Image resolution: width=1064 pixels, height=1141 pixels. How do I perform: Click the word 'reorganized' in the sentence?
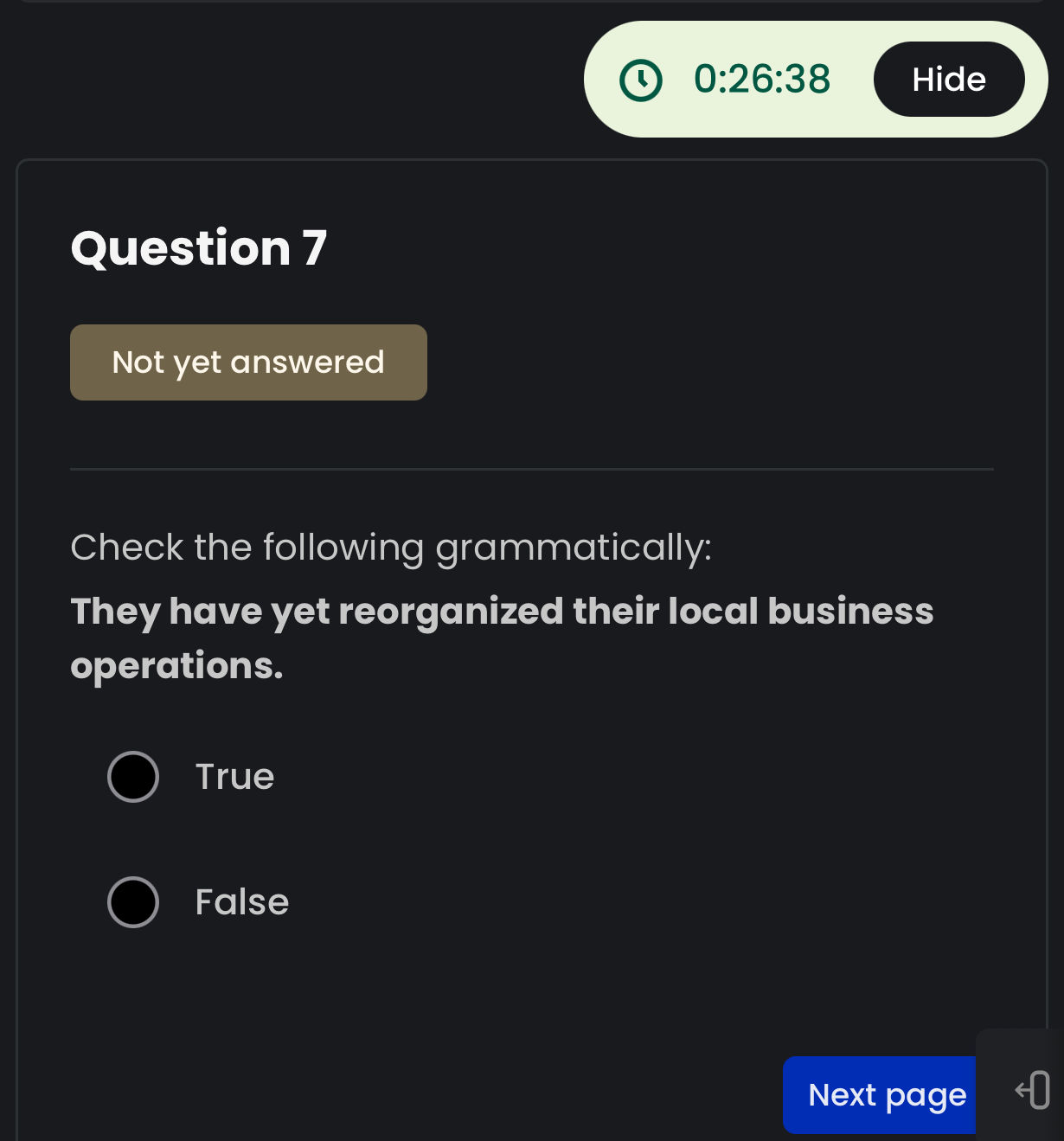[451, 612]
